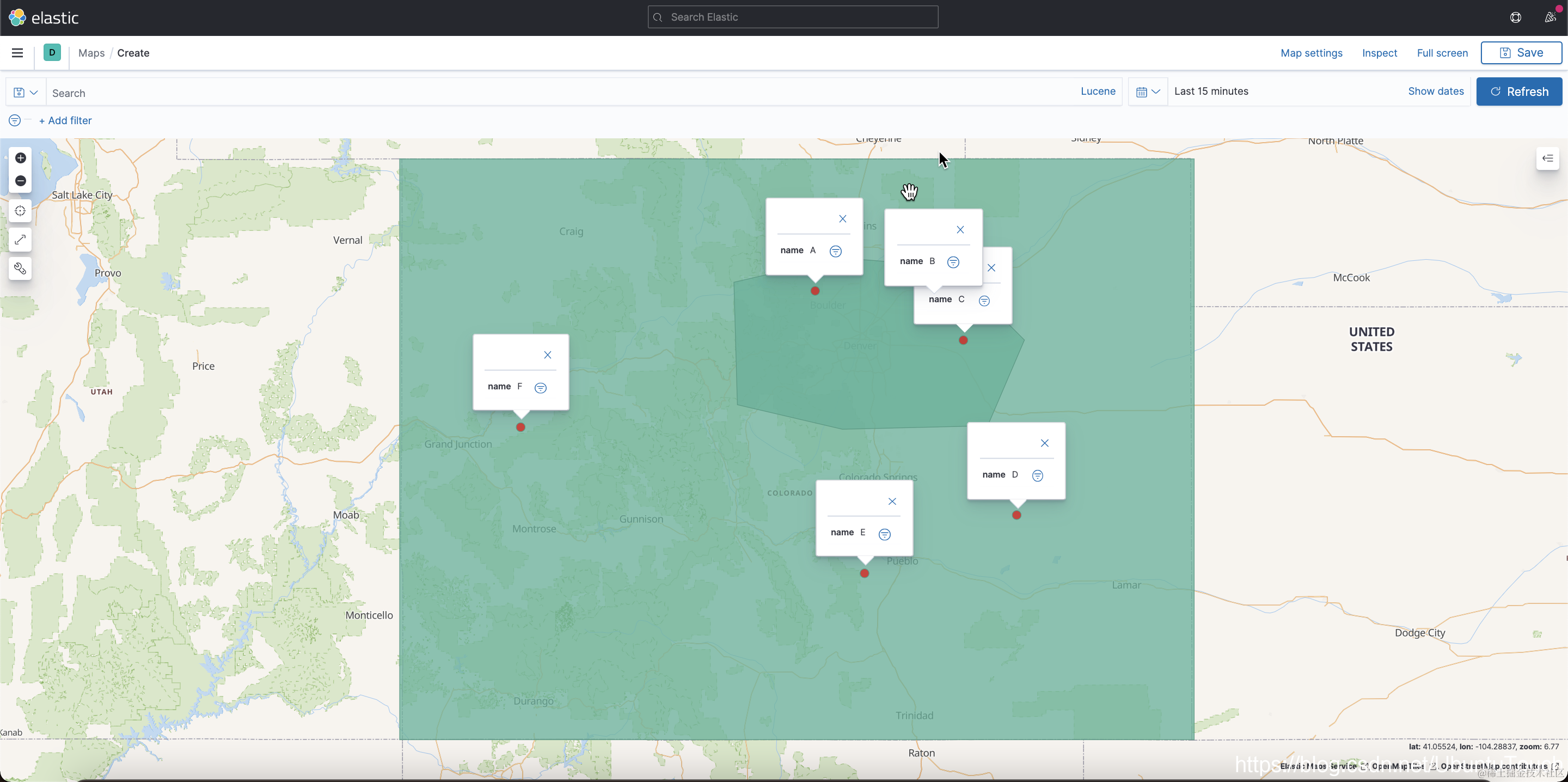Click the Inspect menu item
The image size is (1568, 782).
(1379, 53)
